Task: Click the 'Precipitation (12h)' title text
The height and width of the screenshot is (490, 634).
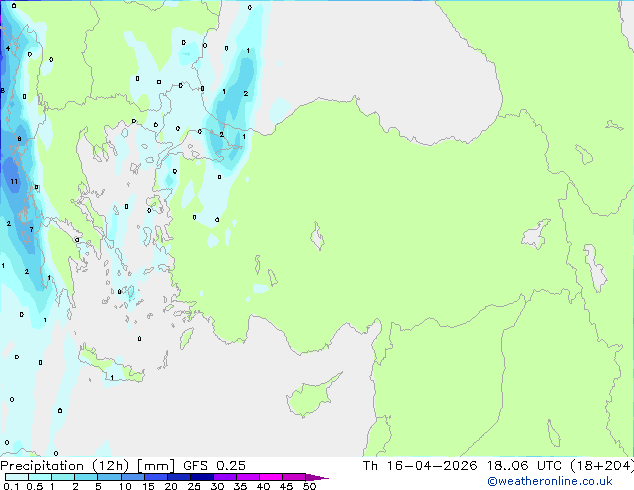Action: (x=65, y=466)
